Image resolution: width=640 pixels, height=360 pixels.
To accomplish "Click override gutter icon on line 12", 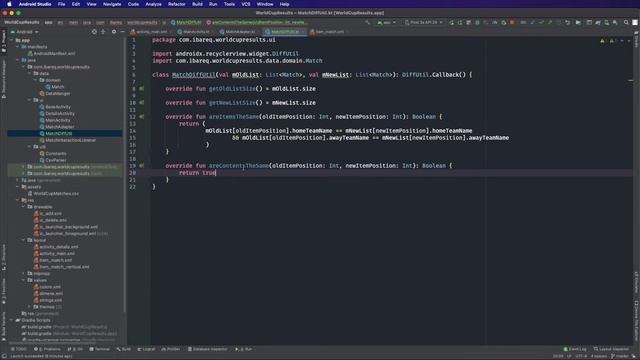I will (x=142, y=117).
